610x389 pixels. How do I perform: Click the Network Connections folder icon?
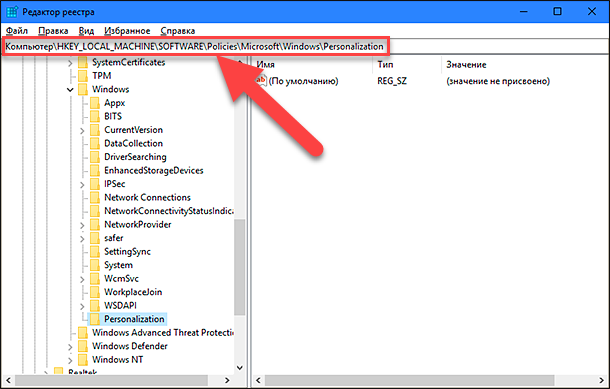point(95,198)
